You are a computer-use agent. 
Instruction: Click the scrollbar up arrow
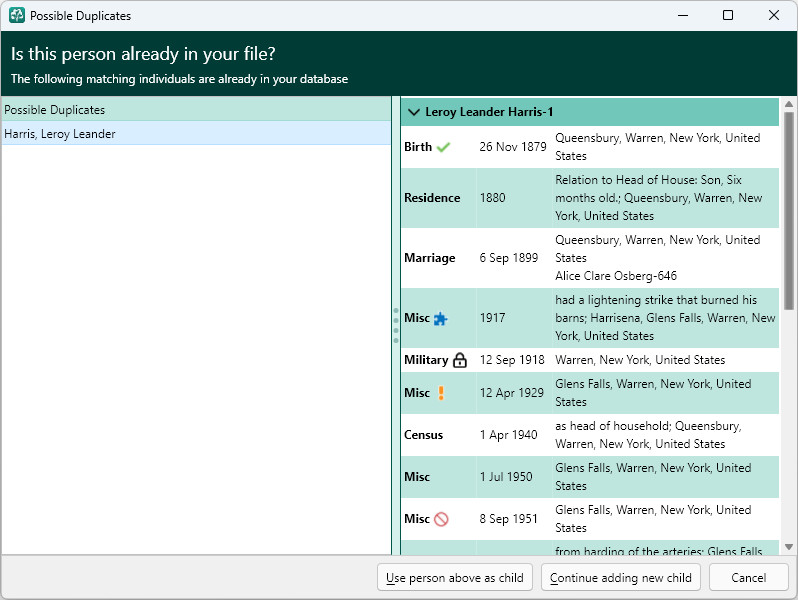coord(789,104)
